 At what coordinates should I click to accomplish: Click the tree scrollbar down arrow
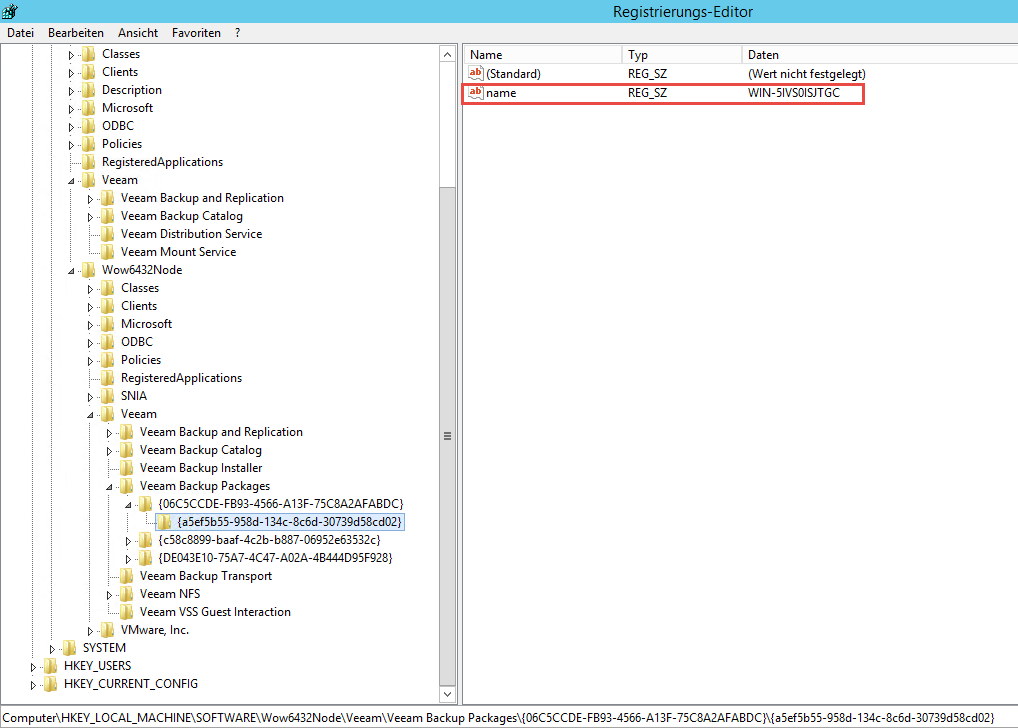pyautogui.click(x=447, y=694)
